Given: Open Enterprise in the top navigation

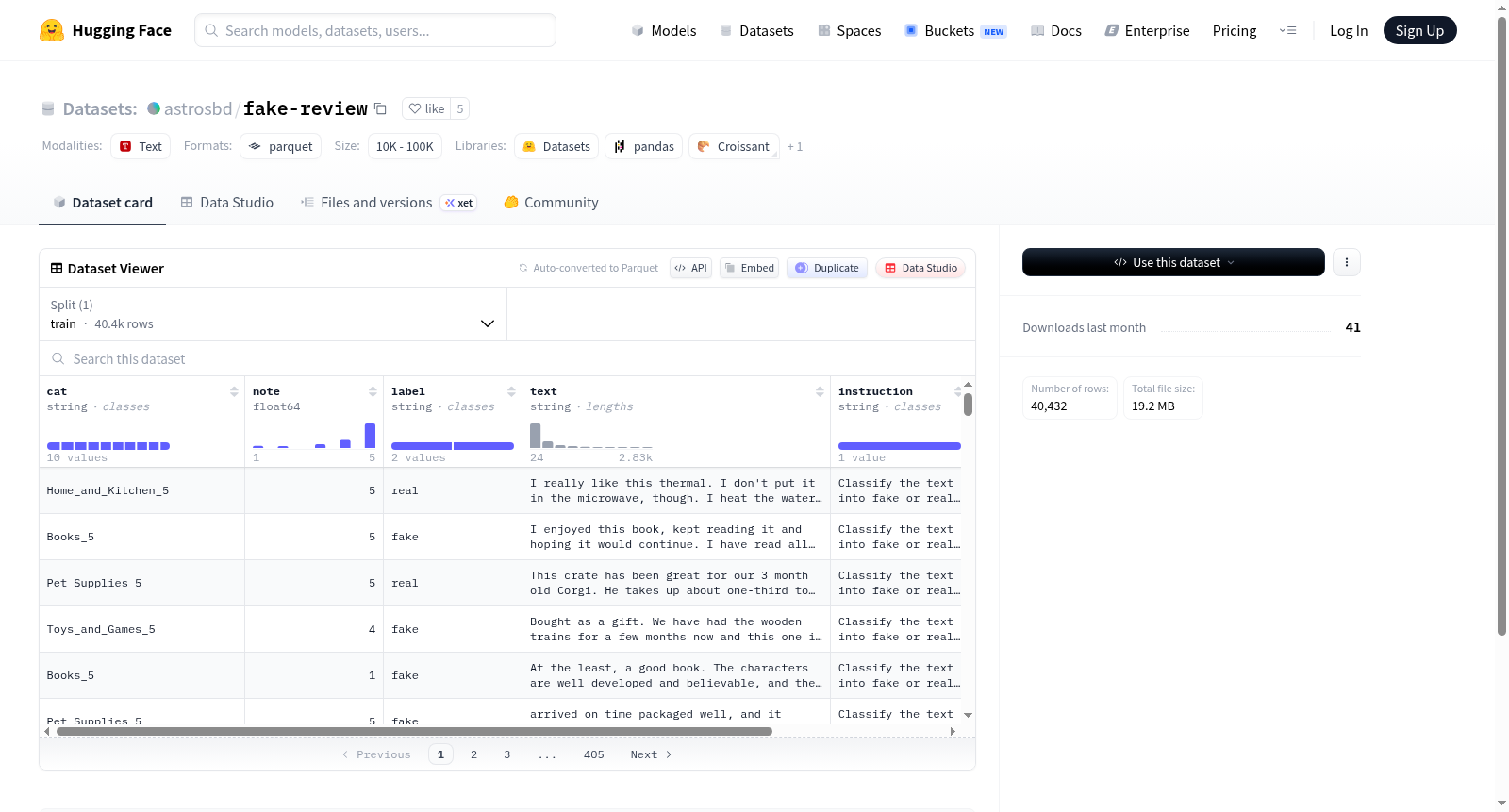Looking at the screenshot, I should 1147,30.
